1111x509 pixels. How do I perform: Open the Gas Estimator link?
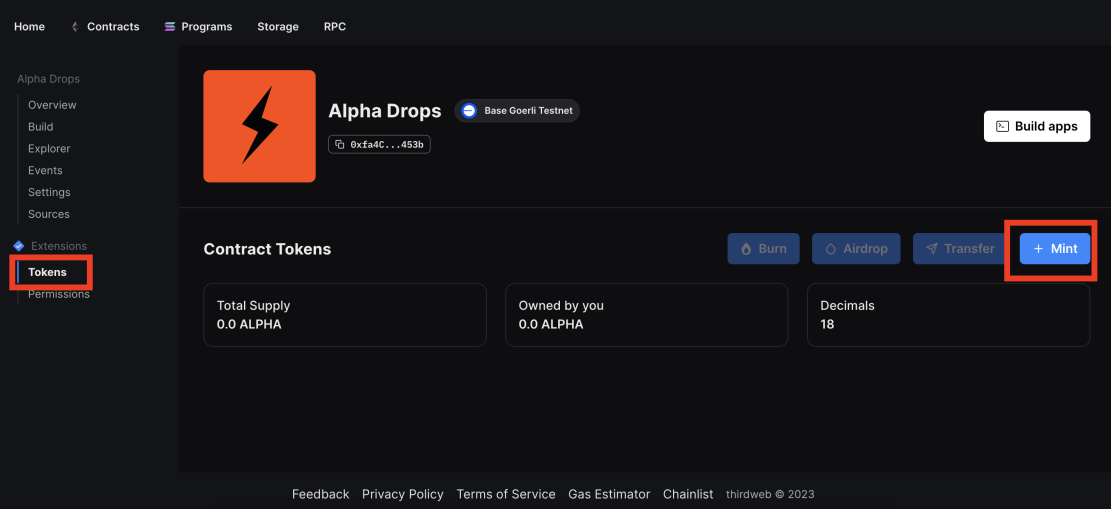coord(609,494)
